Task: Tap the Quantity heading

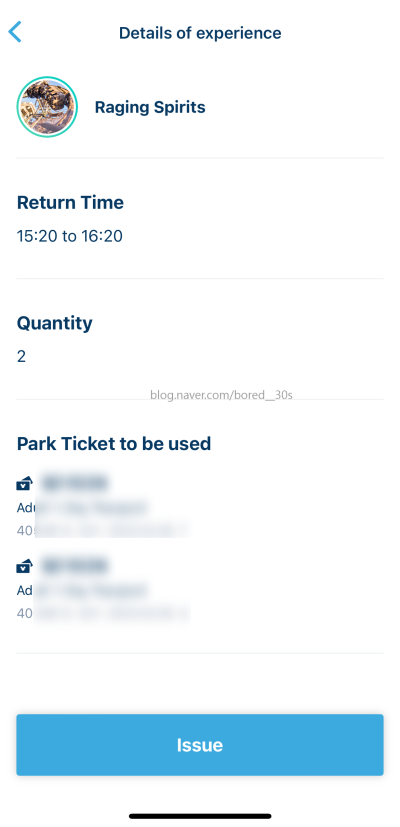Action: point(54,323)
